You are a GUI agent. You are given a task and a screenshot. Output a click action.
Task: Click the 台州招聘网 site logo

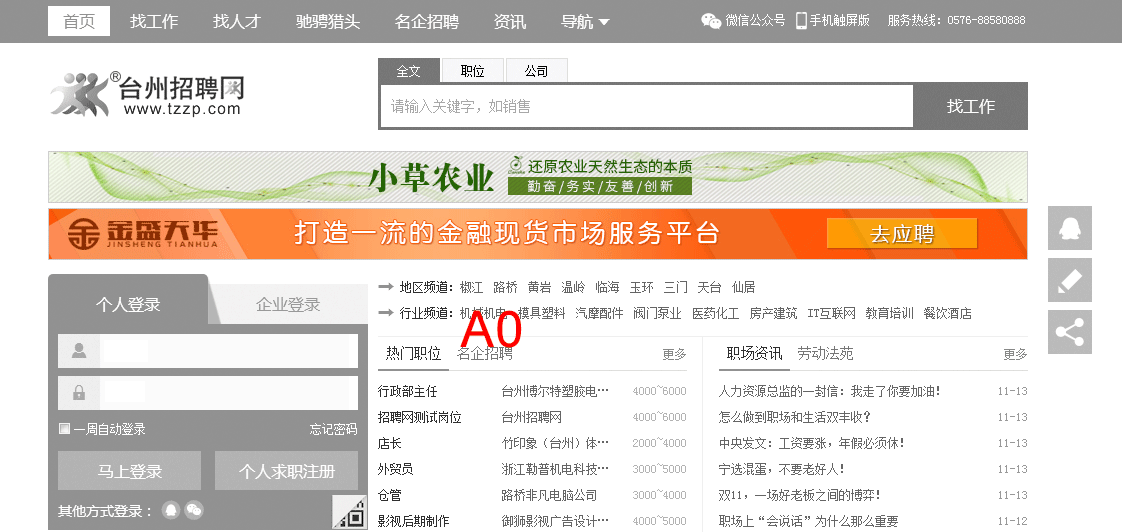(x=147, y=95)
